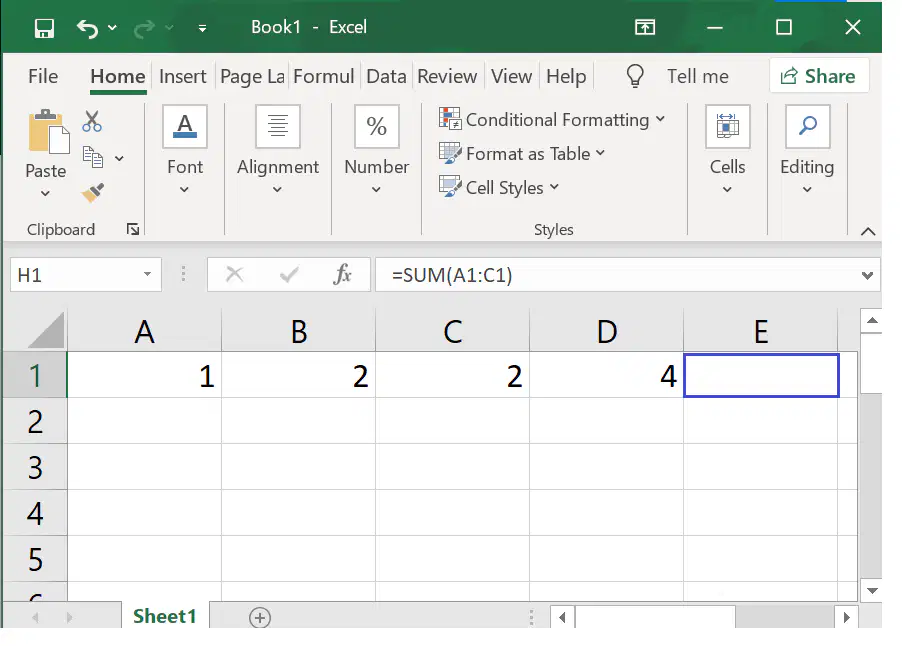The height and width of the screenshot is (646, 902).
Task: Select all cells with corner triangle
Action: pyautogui.click(x=45, y=330)
